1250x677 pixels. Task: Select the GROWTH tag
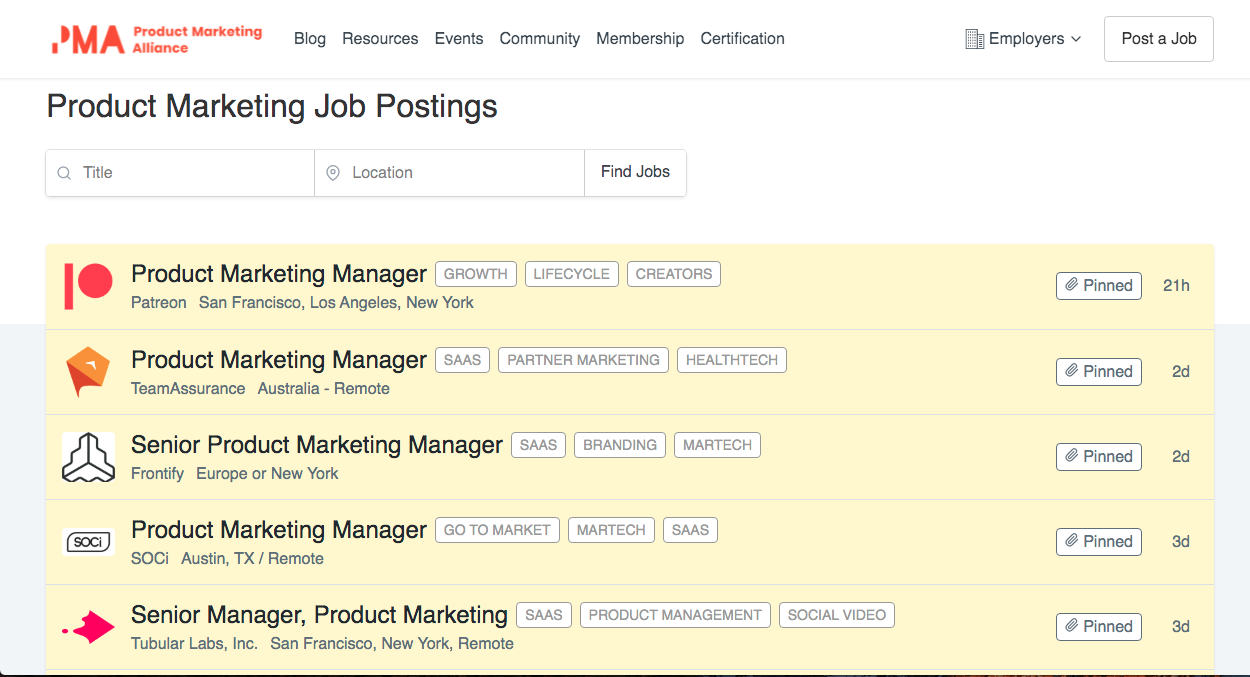476,274
